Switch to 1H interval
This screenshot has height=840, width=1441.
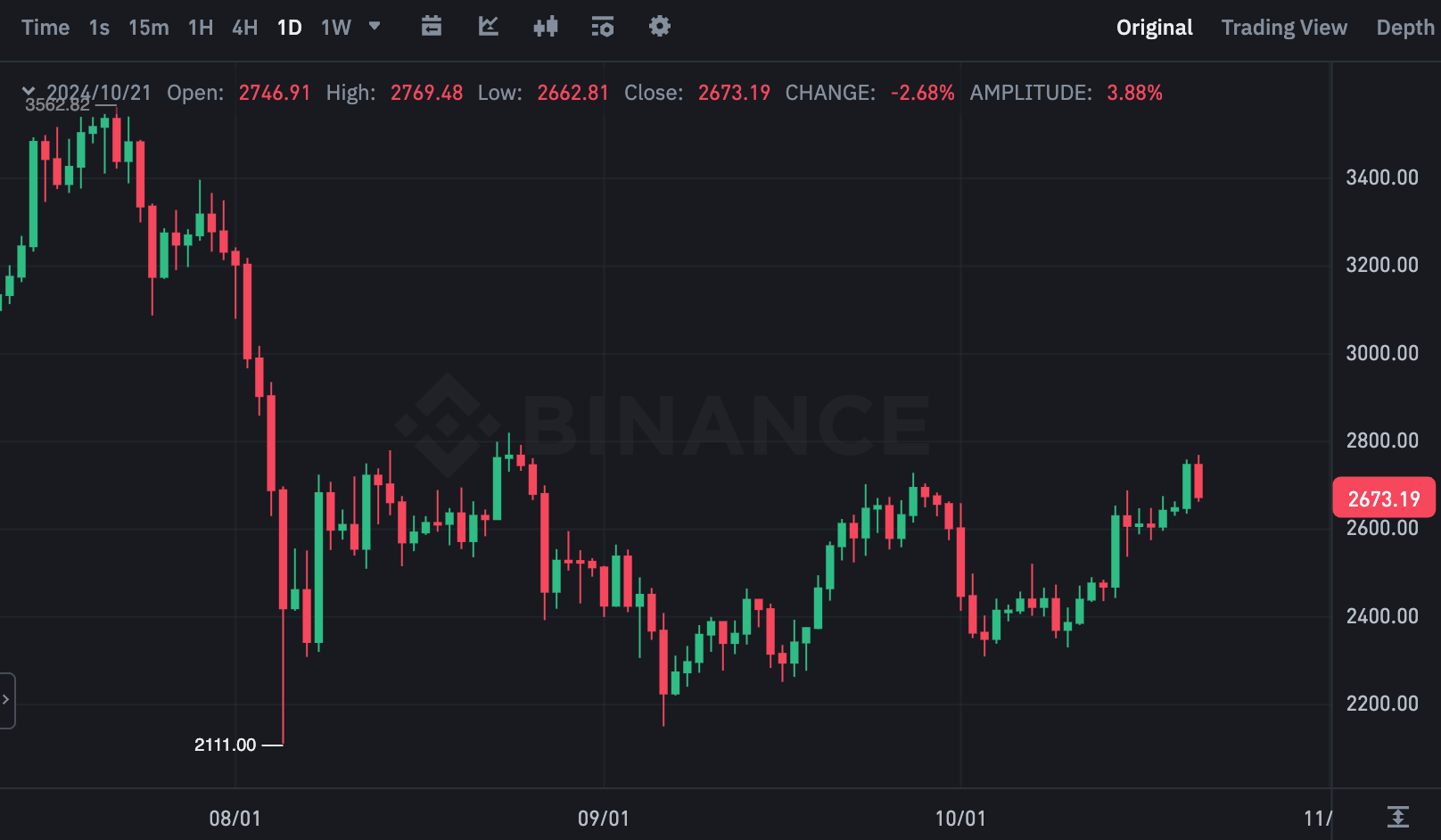(x=201, y=28)
